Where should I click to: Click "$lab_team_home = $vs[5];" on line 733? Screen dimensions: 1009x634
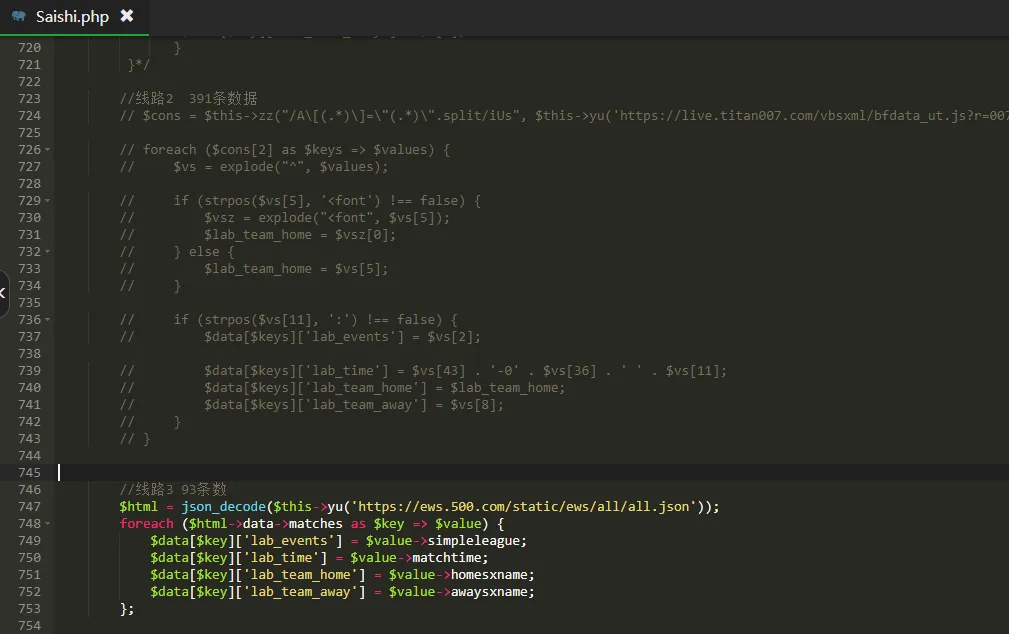coord(296,269)
